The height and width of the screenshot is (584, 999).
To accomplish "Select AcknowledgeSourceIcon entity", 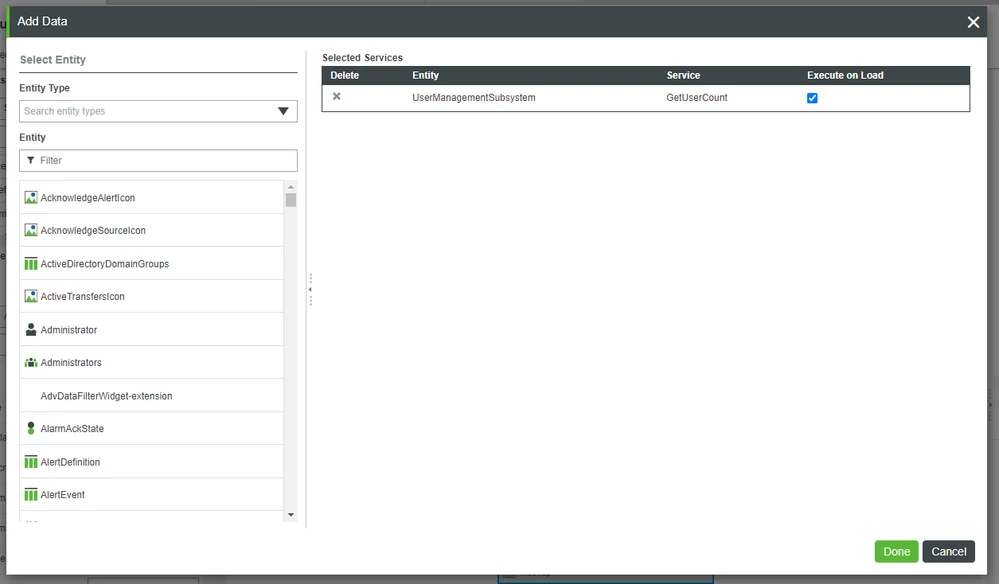I will click(152, 230).
